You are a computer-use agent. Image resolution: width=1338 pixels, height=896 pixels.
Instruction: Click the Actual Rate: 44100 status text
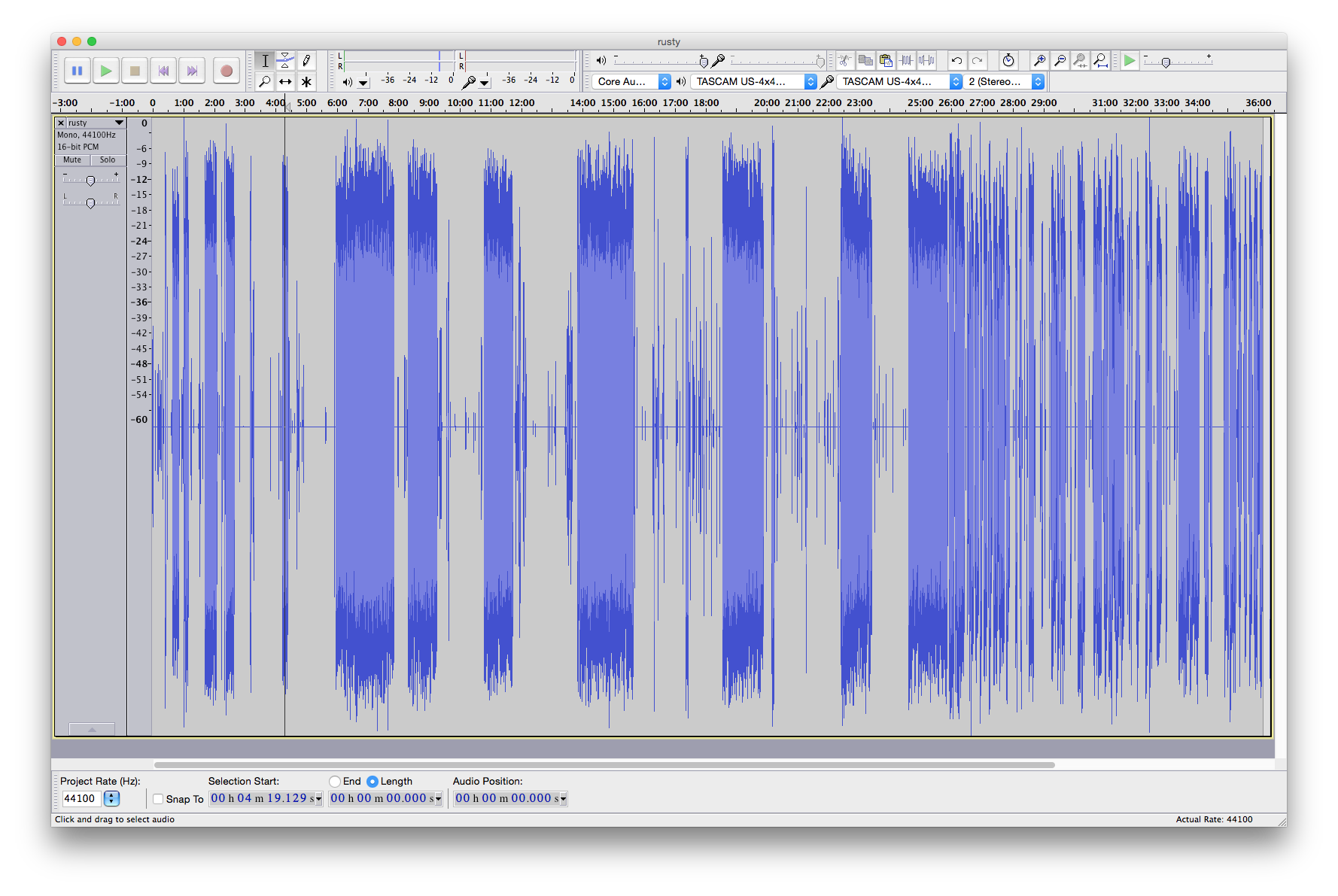[1214, 819]
